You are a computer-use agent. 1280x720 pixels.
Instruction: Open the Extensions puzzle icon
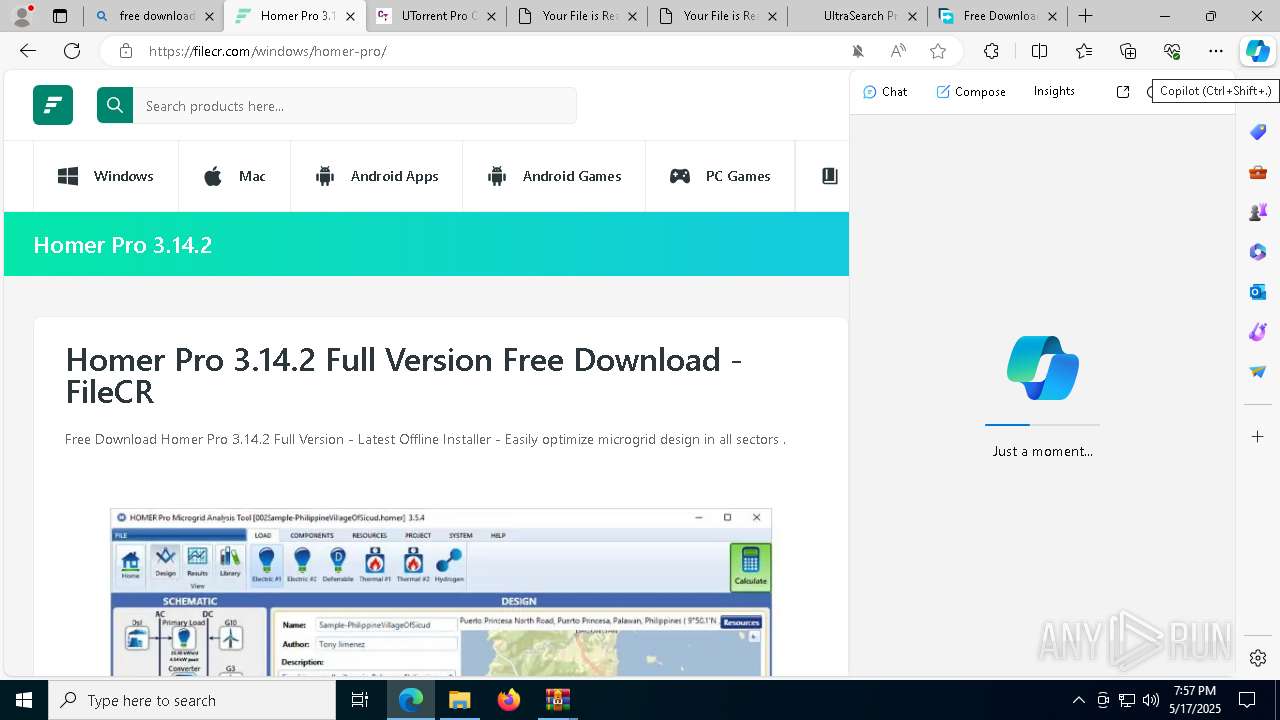point(991,51)
